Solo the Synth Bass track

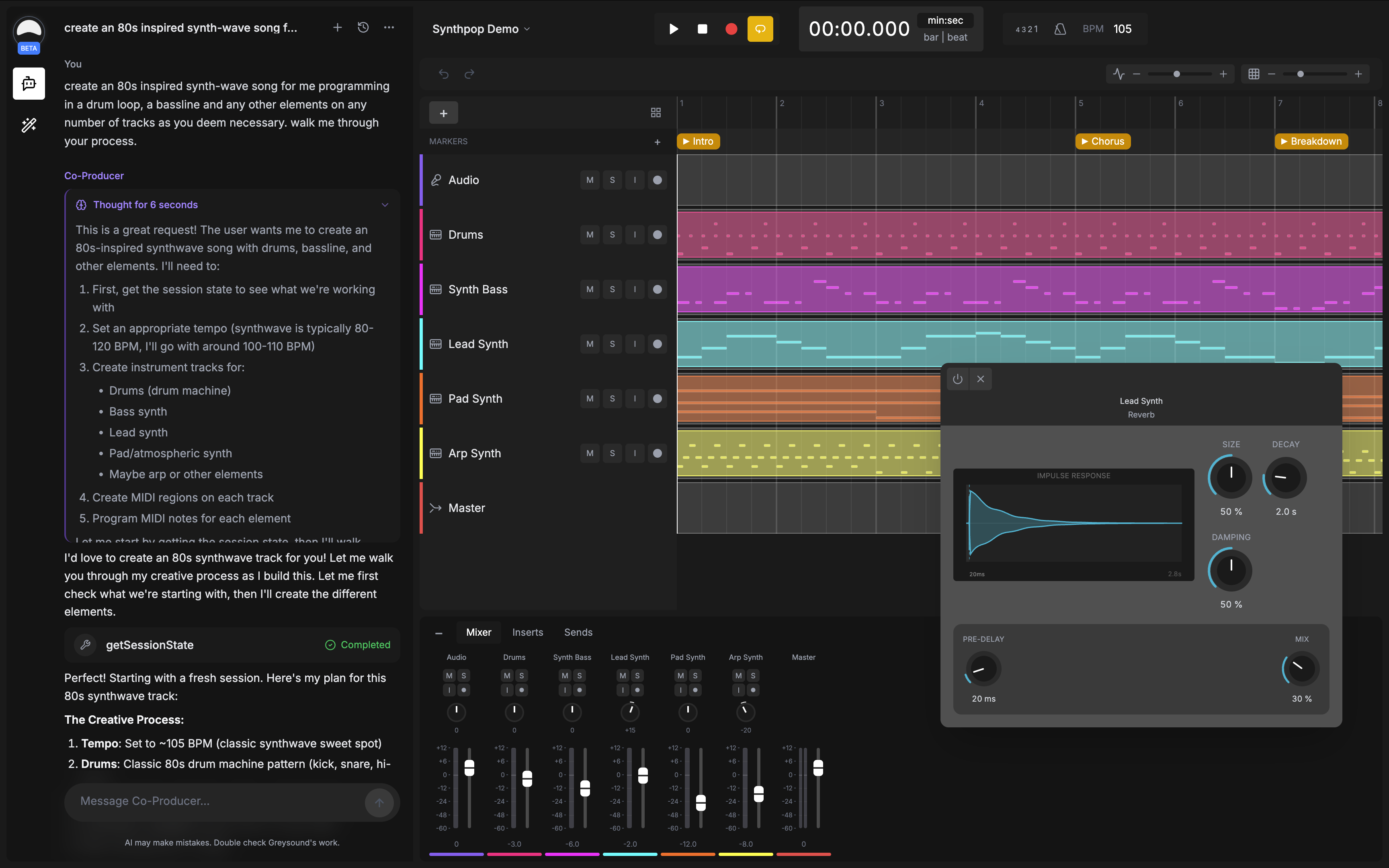click(613, 289)
